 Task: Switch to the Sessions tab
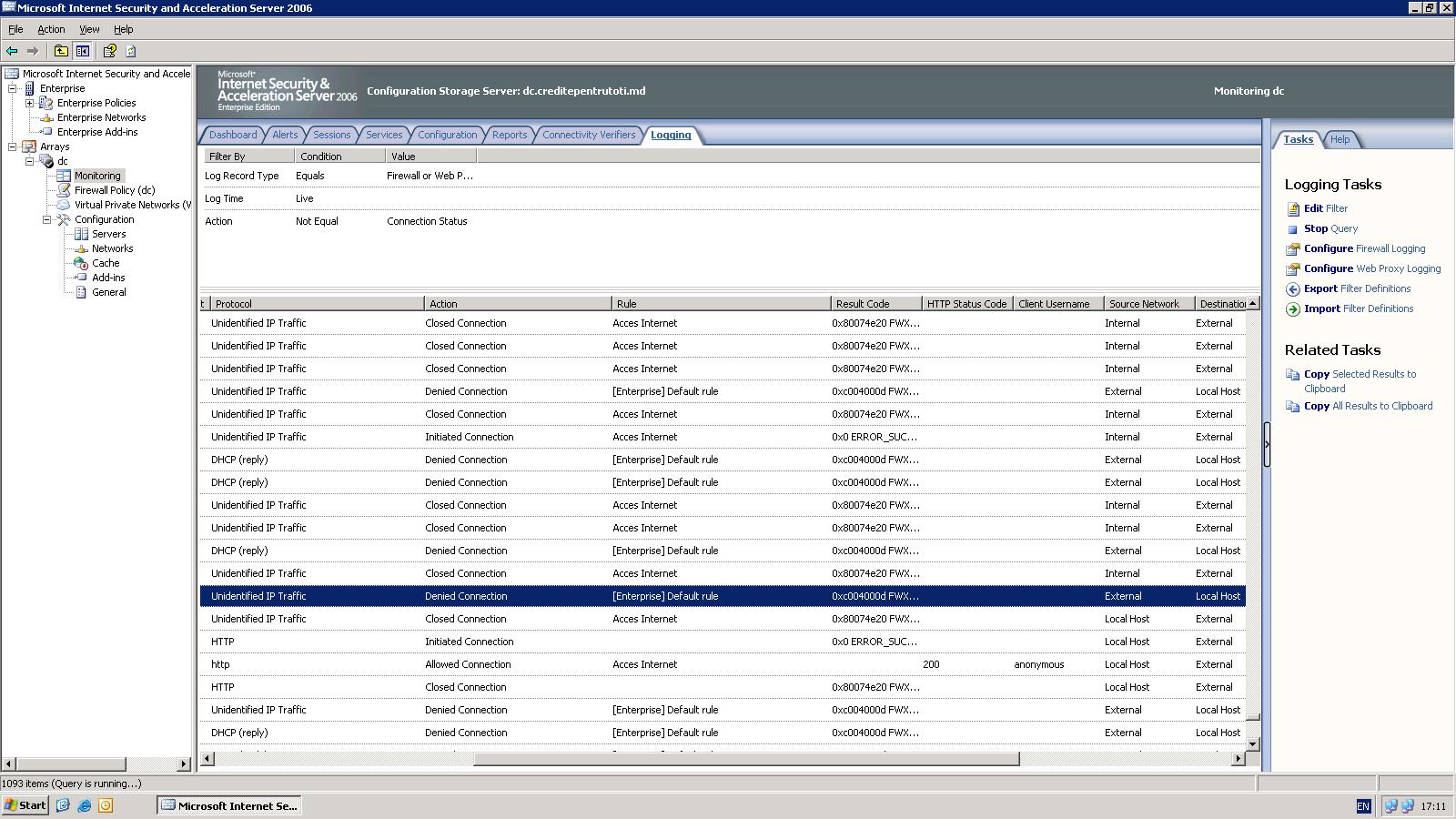click(331, 135)
